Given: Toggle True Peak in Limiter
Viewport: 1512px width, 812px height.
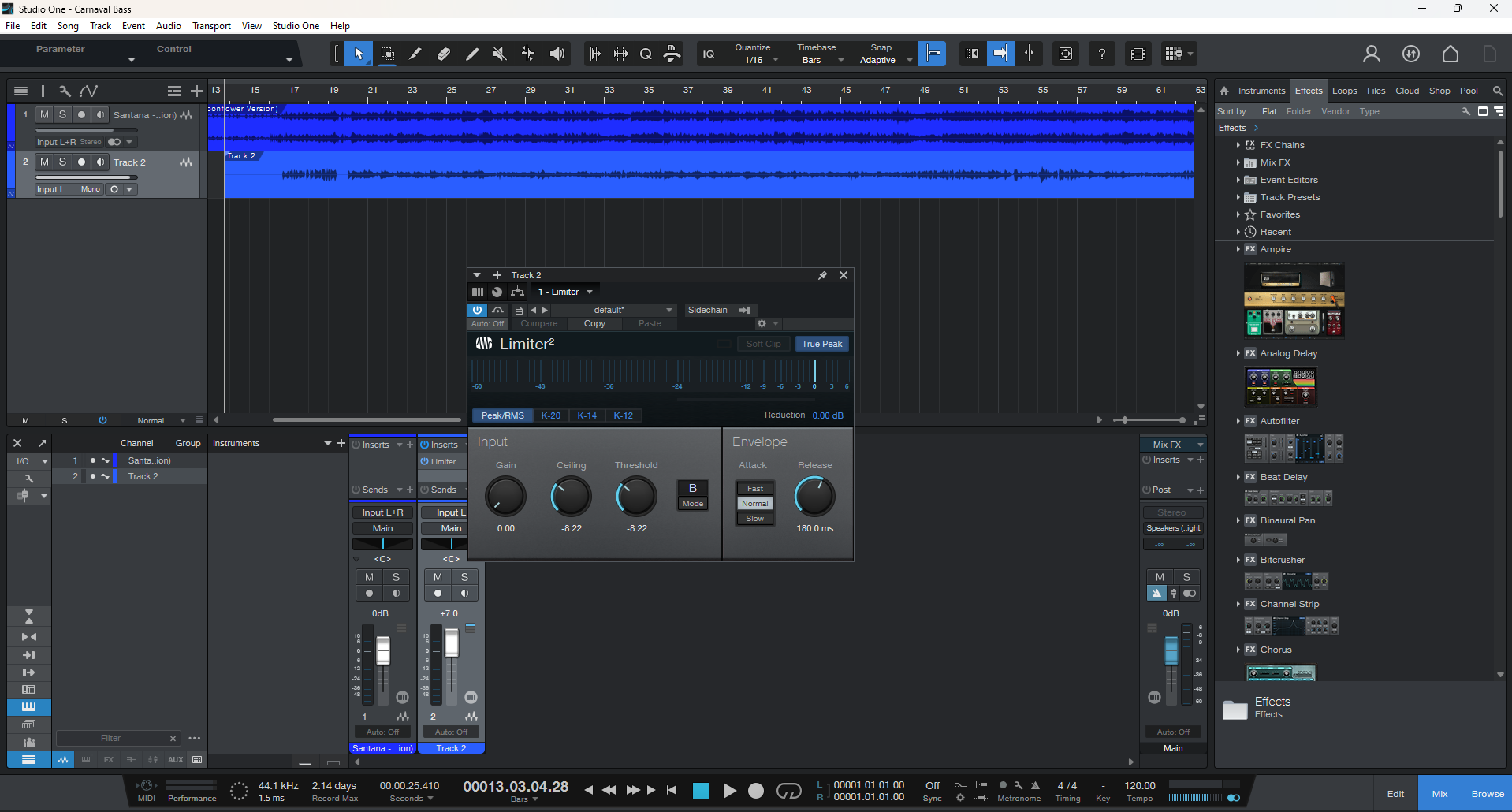Looking at the screenshot, I should [x=822, y=344].
